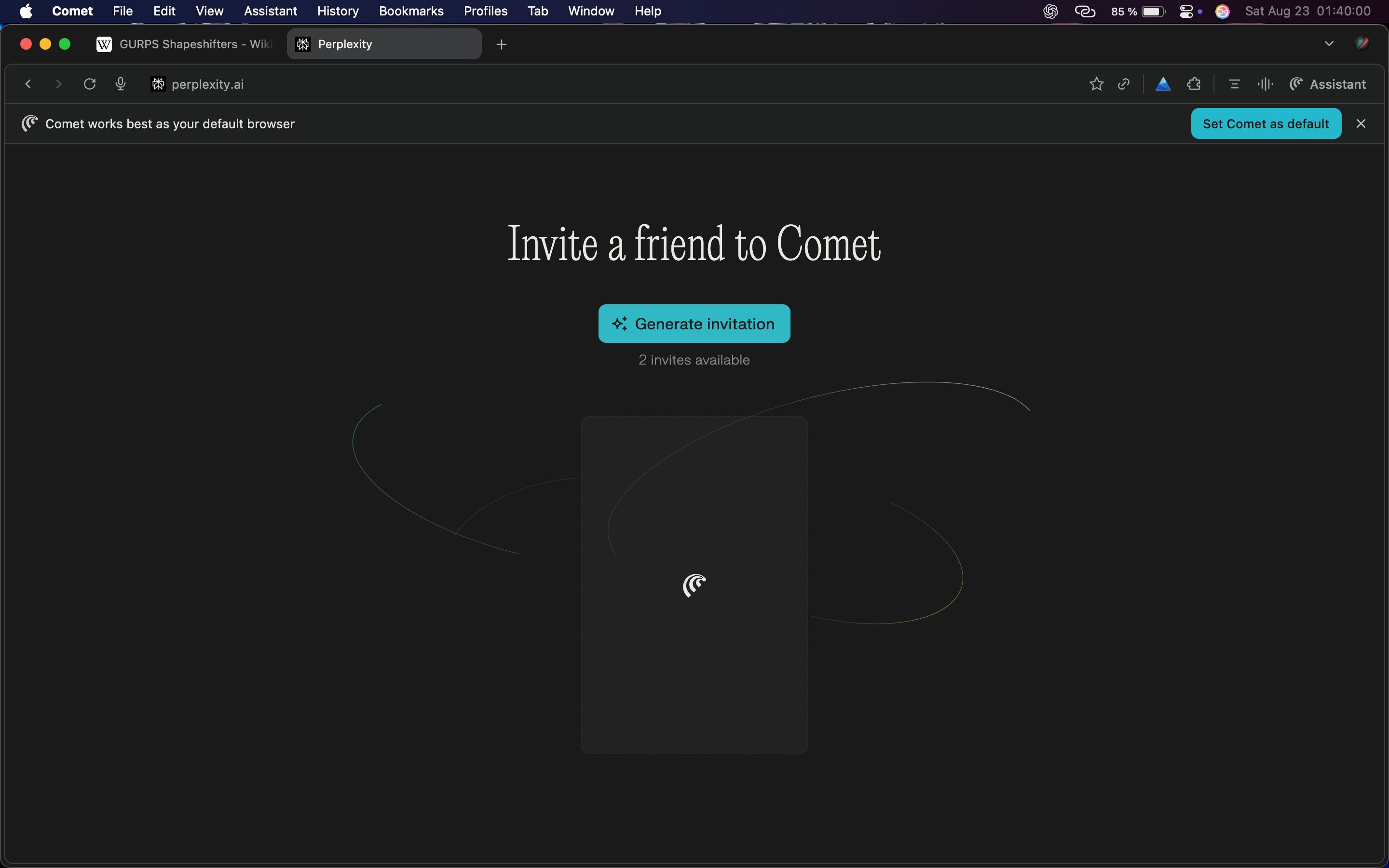Open the Comet application menu
This screenshot has height=868, width=1389.
click(72, 11)
